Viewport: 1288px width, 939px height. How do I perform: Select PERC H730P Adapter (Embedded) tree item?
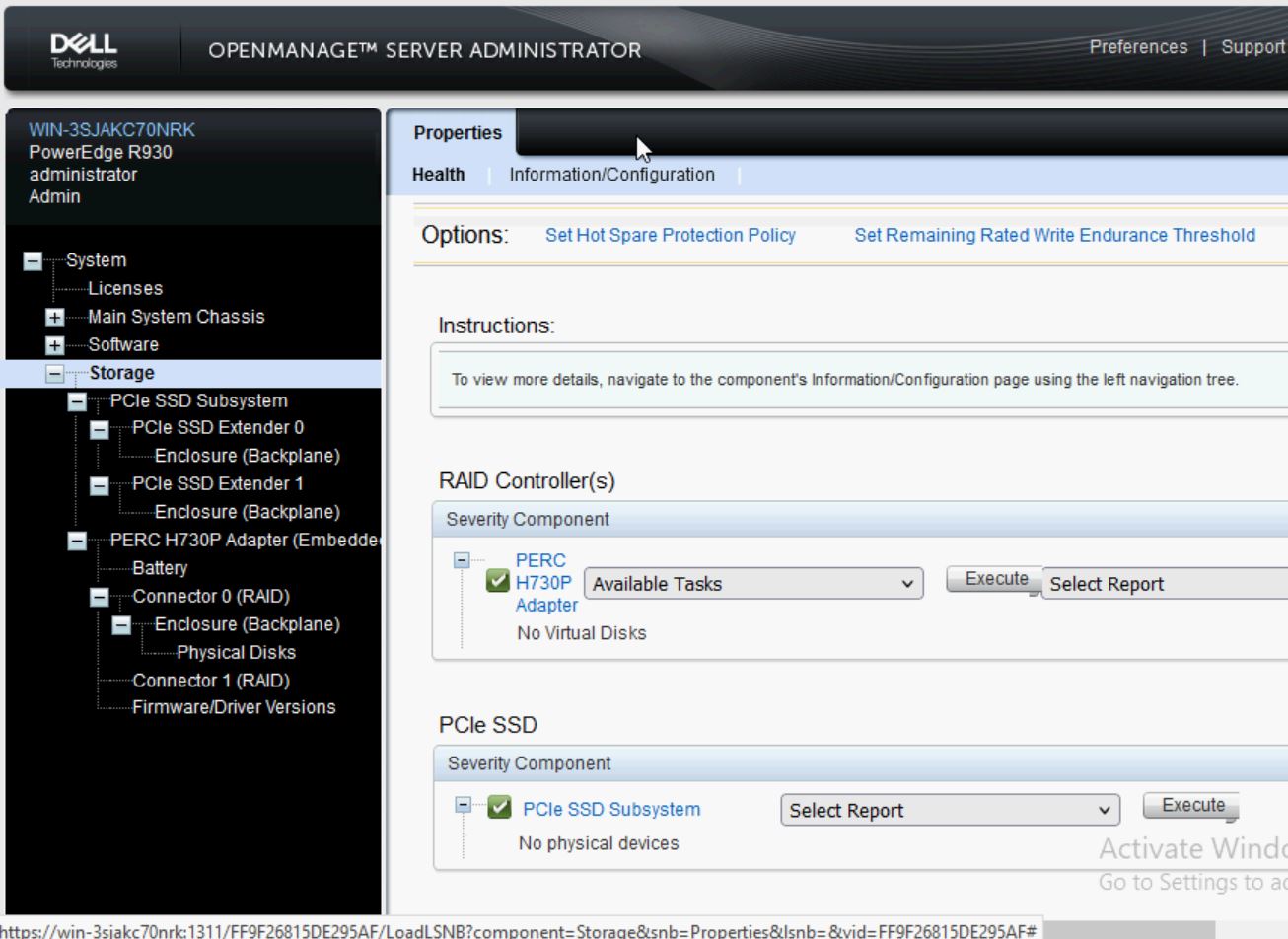coord(245,540)
